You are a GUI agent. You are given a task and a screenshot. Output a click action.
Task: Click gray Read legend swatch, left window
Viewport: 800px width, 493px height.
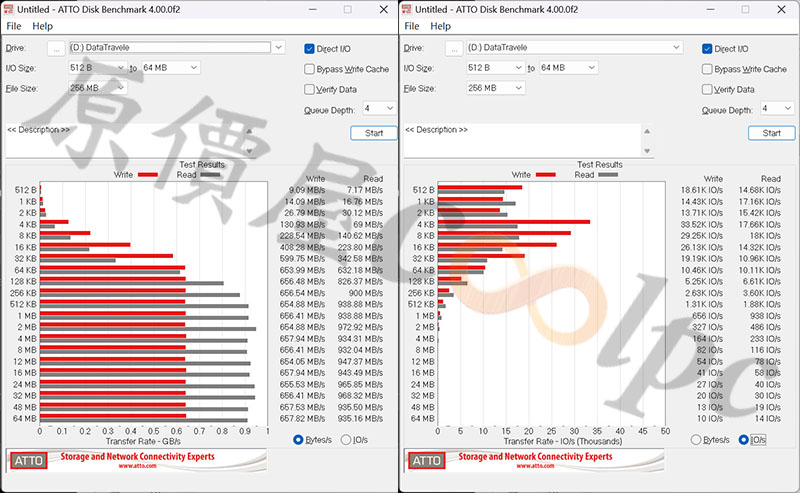[x=210, y=175]
